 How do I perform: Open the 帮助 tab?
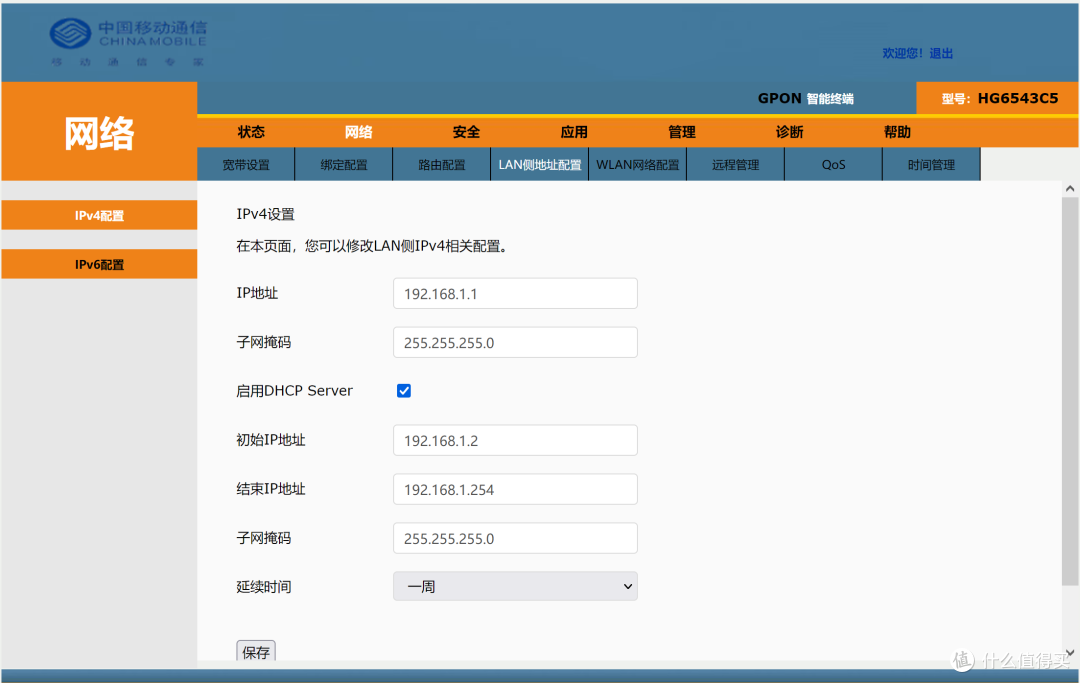click(x=896, y=131)
